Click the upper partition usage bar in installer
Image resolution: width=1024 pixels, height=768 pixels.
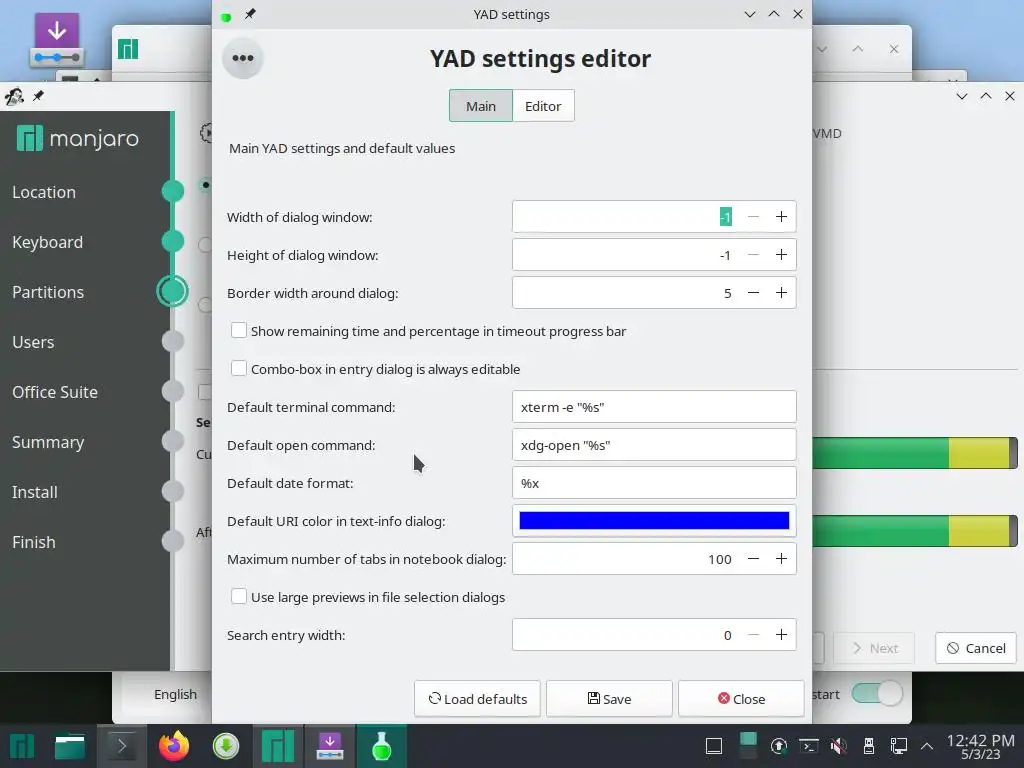tap(914, 453)
